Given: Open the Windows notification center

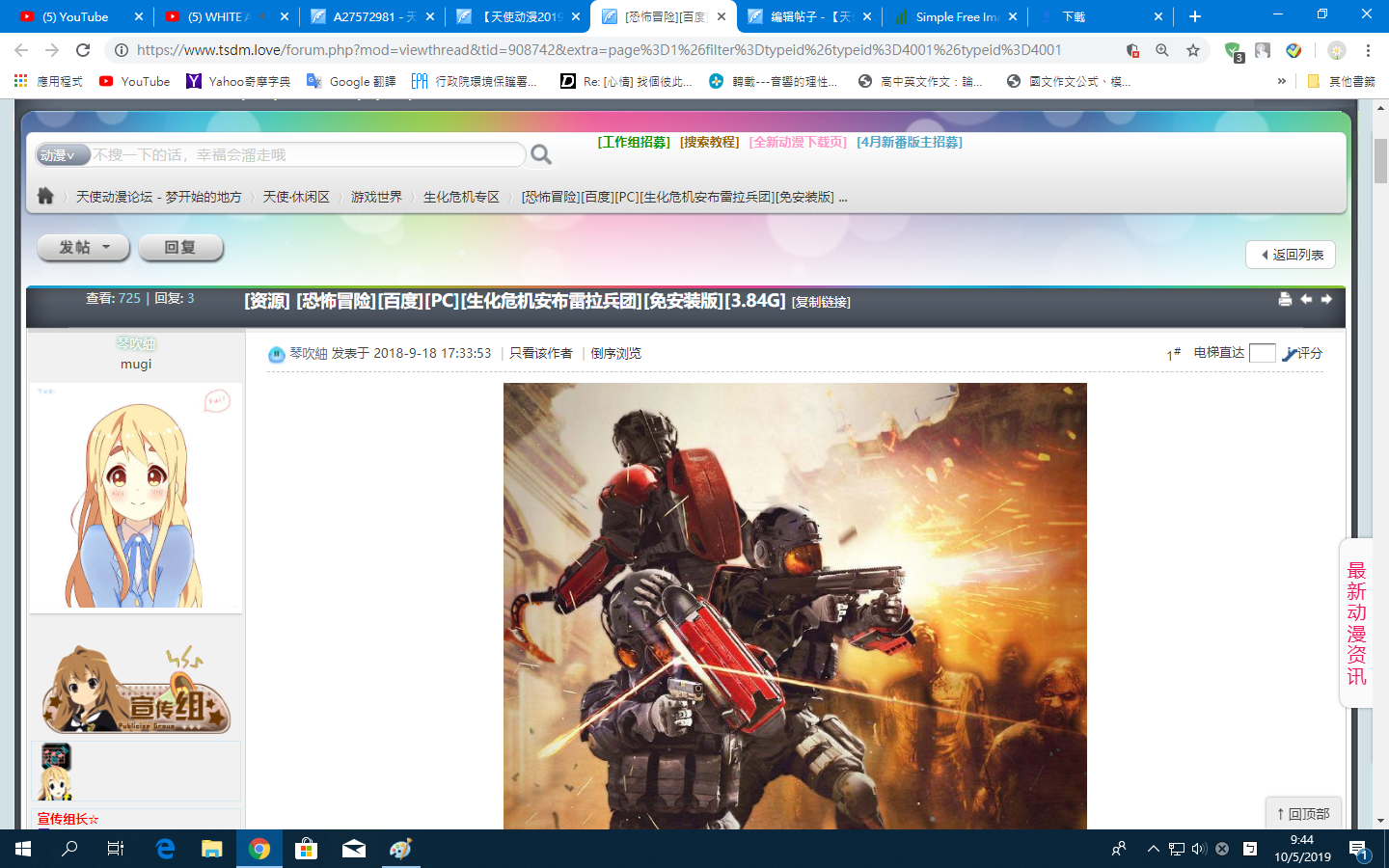Looking at the screenshot, I should (x=1358, y=849).
